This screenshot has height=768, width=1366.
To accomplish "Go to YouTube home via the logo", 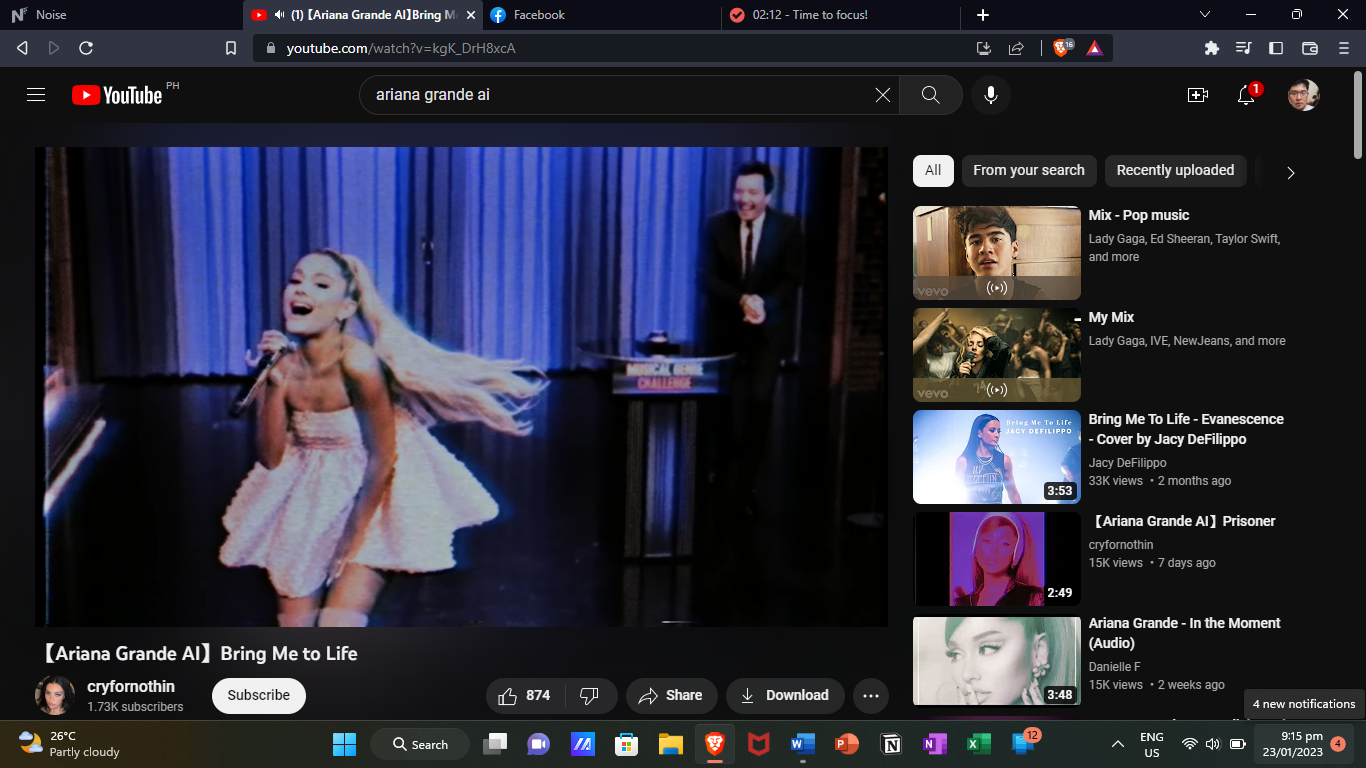I will 117,95.
